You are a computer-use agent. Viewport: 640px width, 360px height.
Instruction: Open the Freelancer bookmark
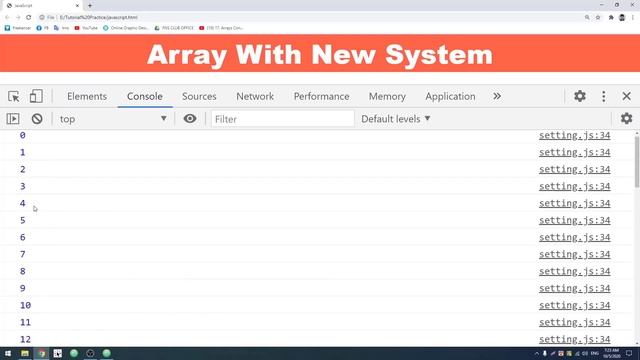pos(18,28)
